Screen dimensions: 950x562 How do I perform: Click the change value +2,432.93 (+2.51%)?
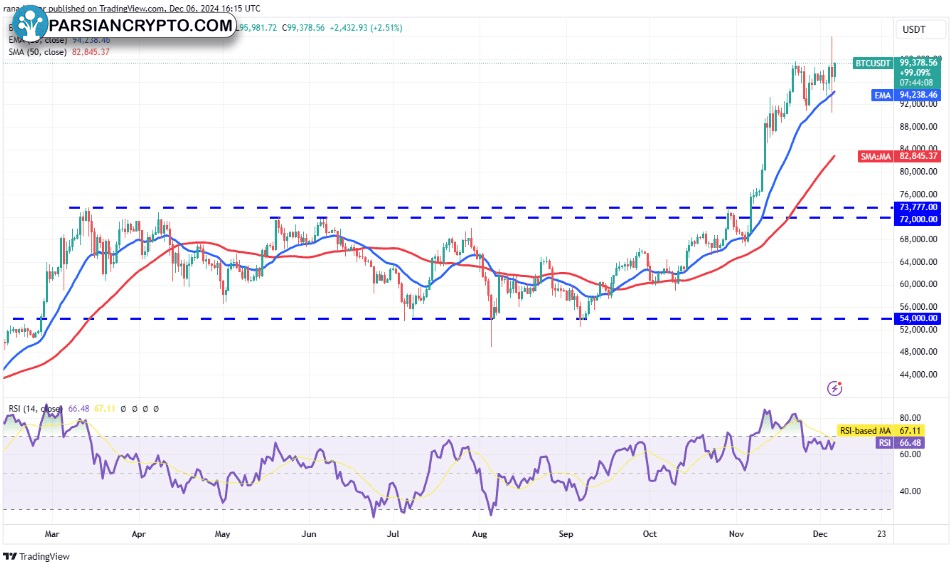click(x=366, y=28)
